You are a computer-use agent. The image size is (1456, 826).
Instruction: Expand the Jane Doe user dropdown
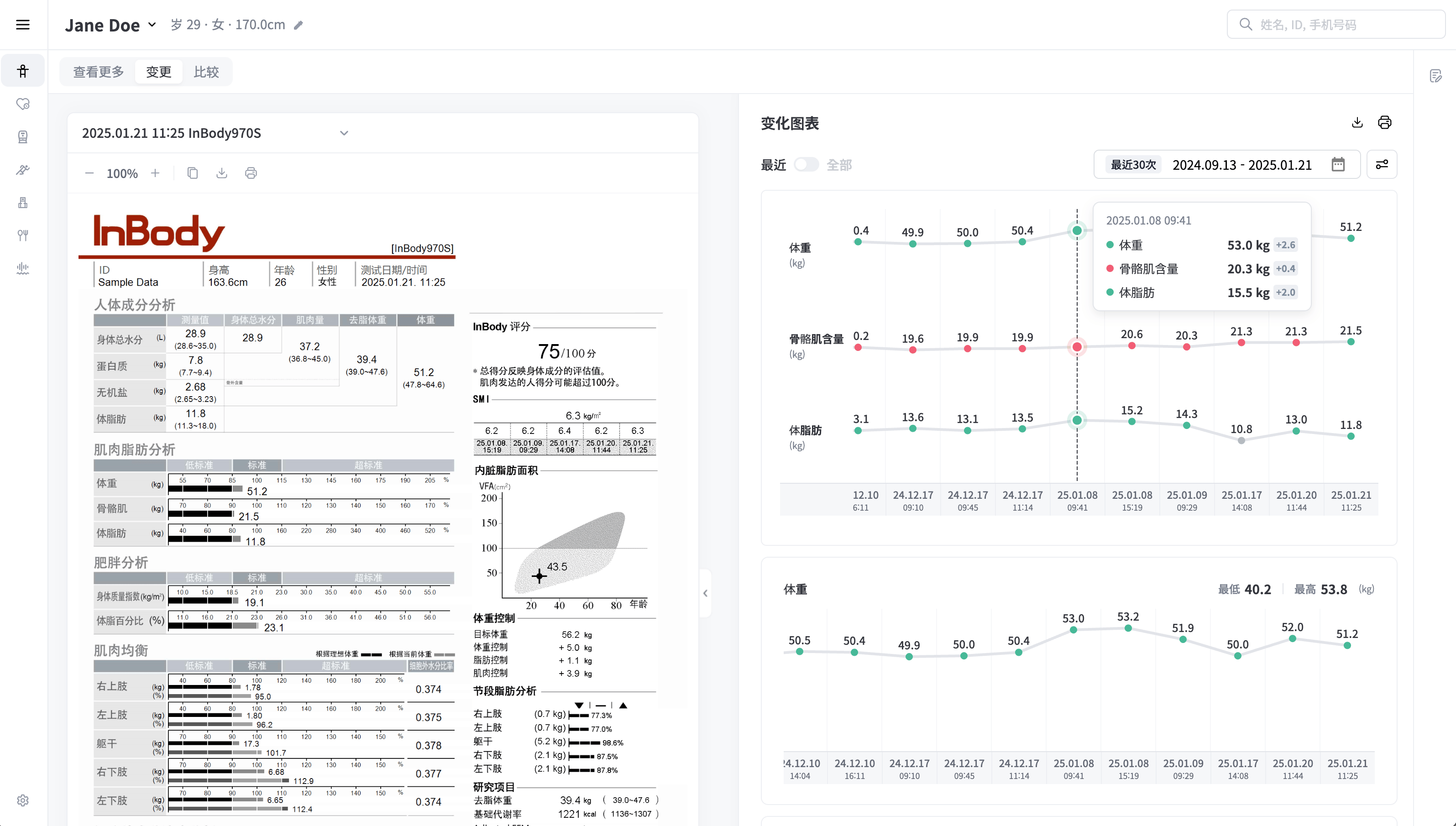point(152,24)
